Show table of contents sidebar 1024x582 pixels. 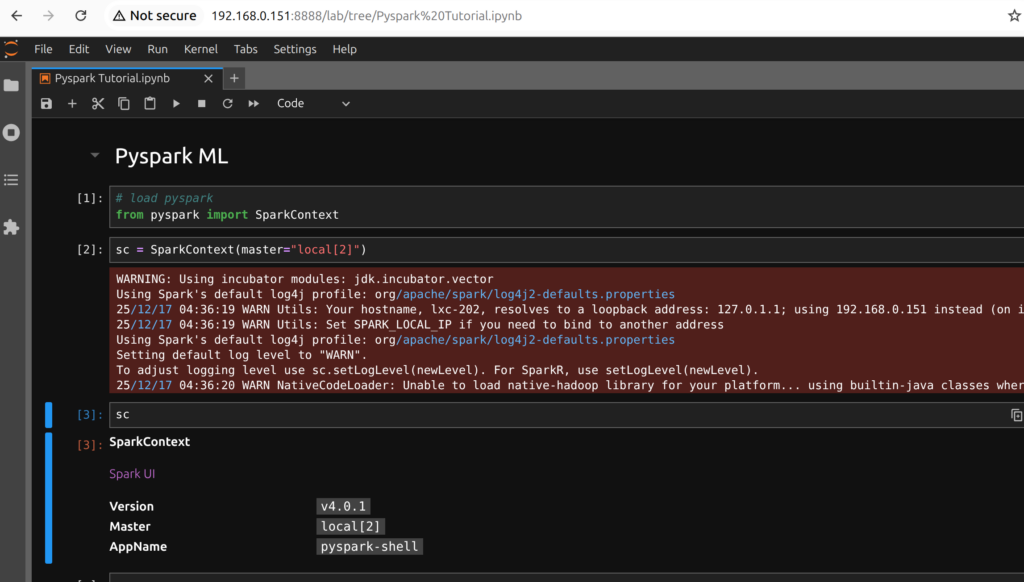[12, 180]
